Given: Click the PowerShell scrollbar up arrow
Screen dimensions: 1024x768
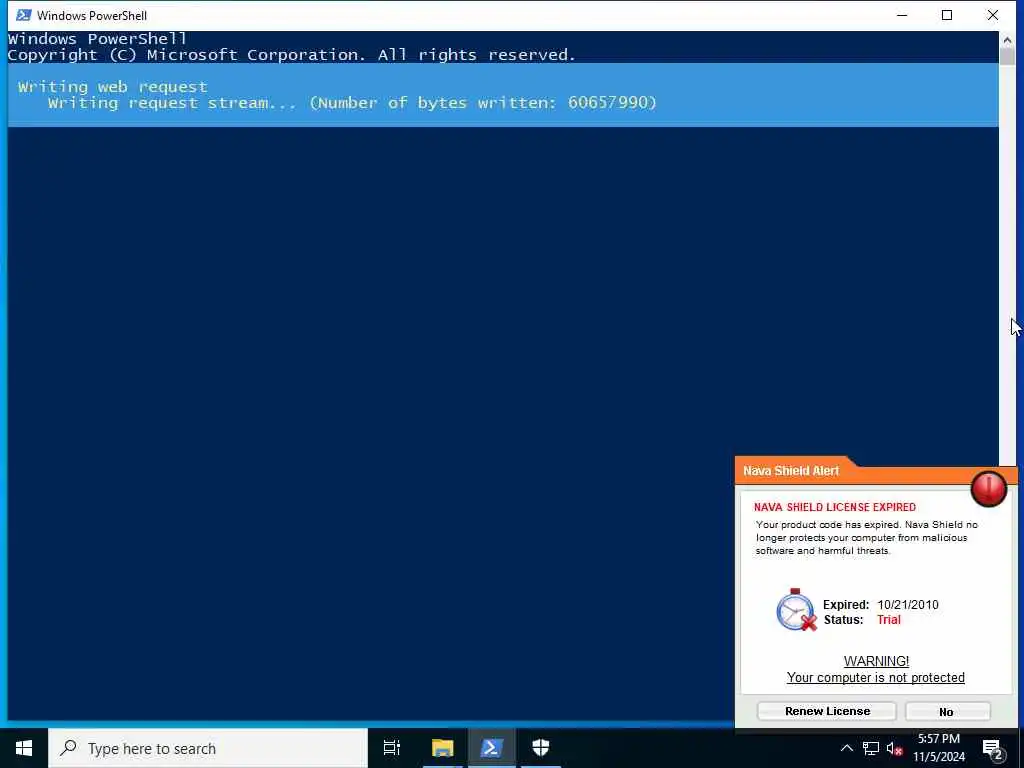Looking at the screenshot, I should point(1006,39).
